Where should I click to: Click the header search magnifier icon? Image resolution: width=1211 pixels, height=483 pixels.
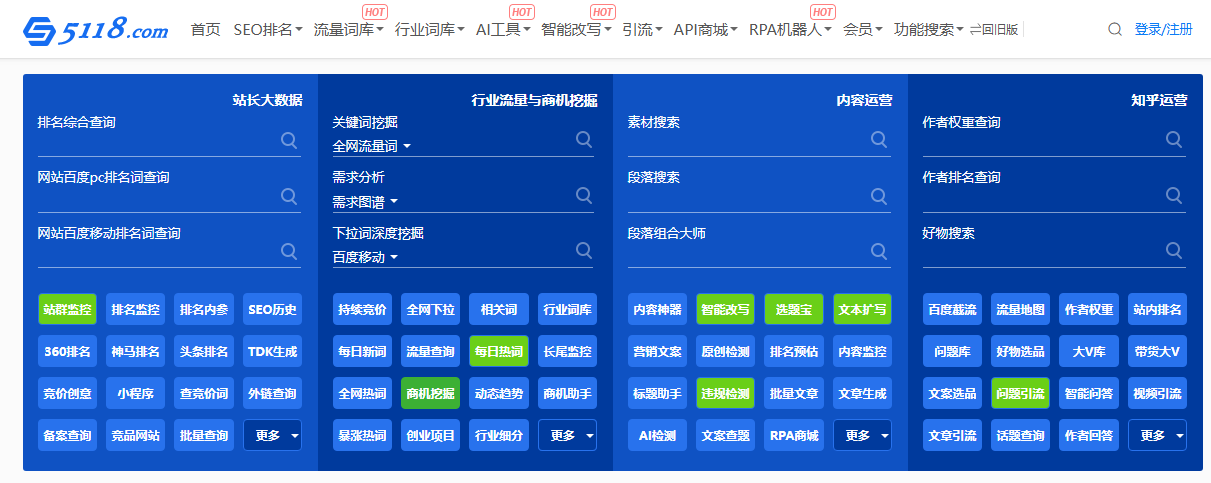(1115, 30)
